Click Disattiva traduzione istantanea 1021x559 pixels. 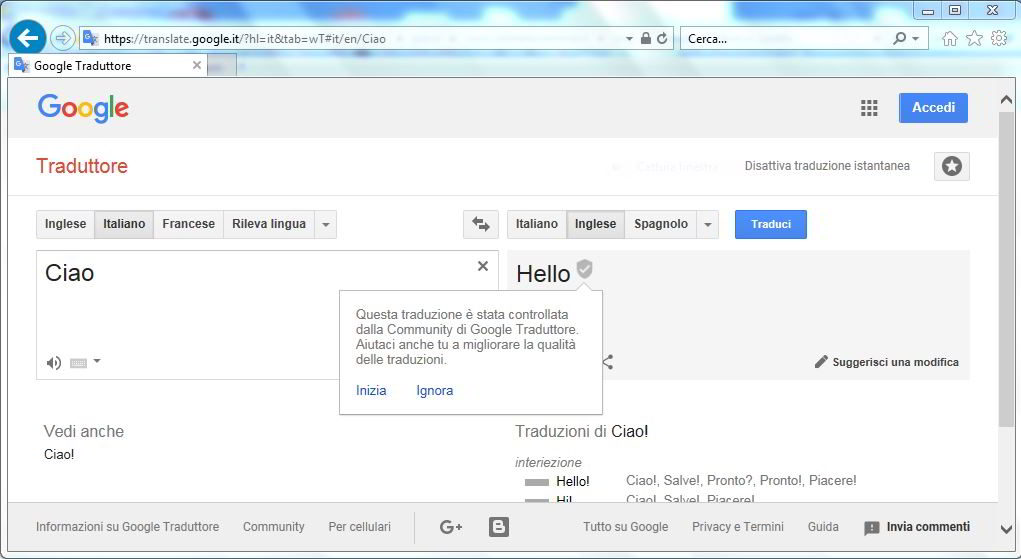[827, 165]
